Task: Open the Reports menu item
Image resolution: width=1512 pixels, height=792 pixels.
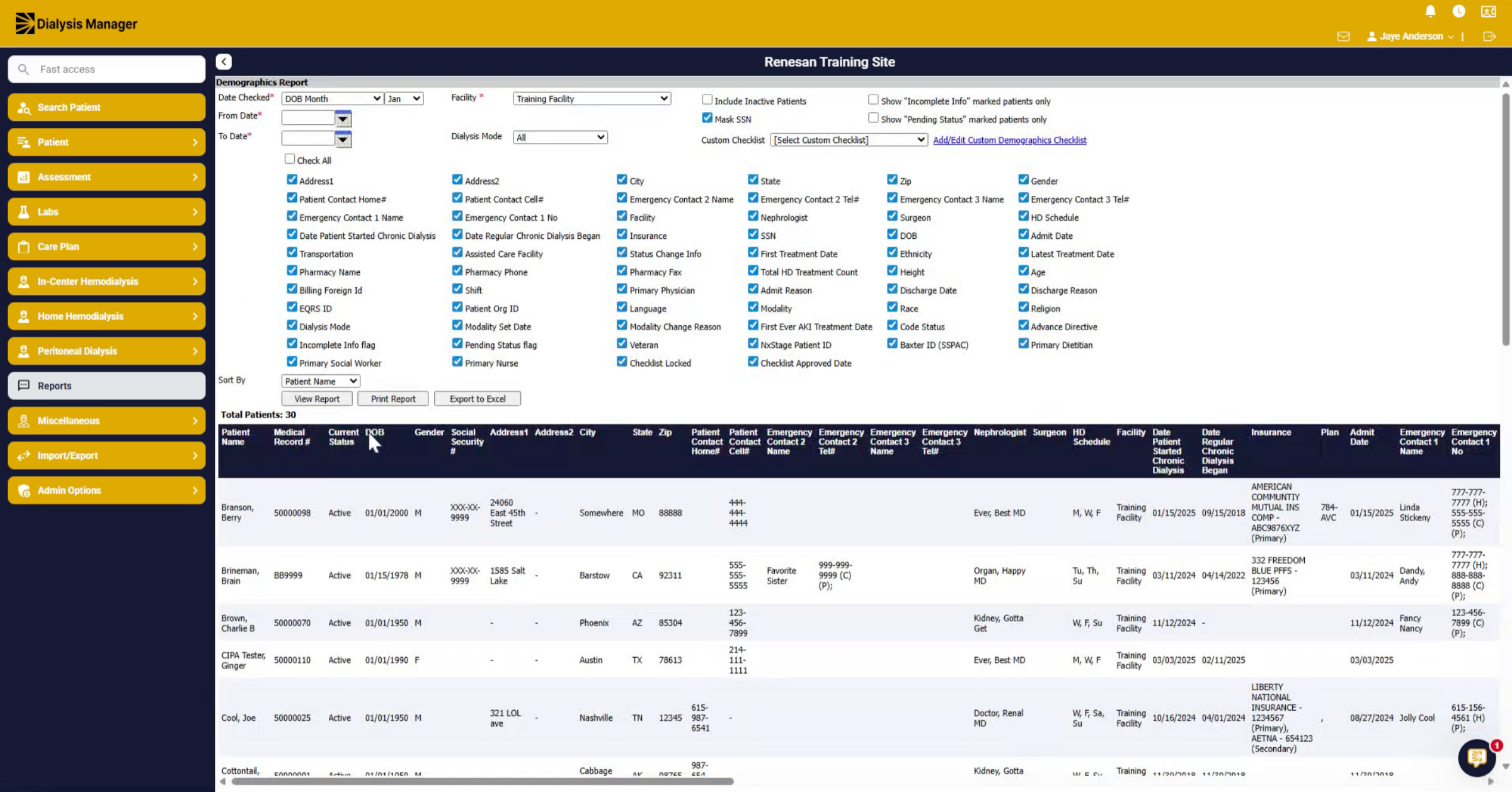Action: pos(106,386)
